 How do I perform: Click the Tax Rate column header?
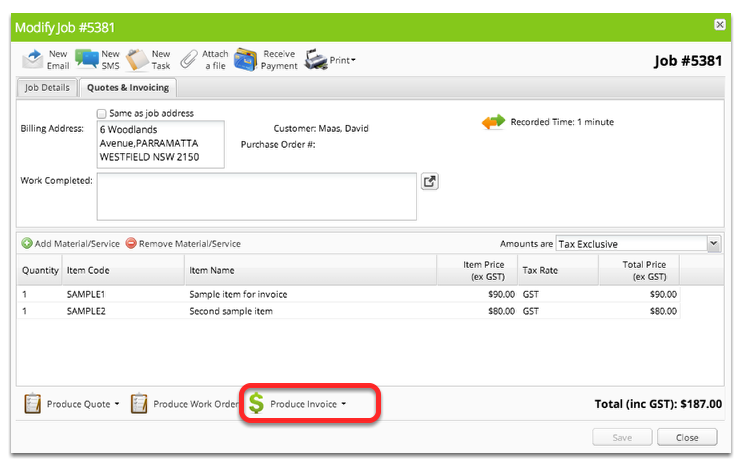point(558,270)
